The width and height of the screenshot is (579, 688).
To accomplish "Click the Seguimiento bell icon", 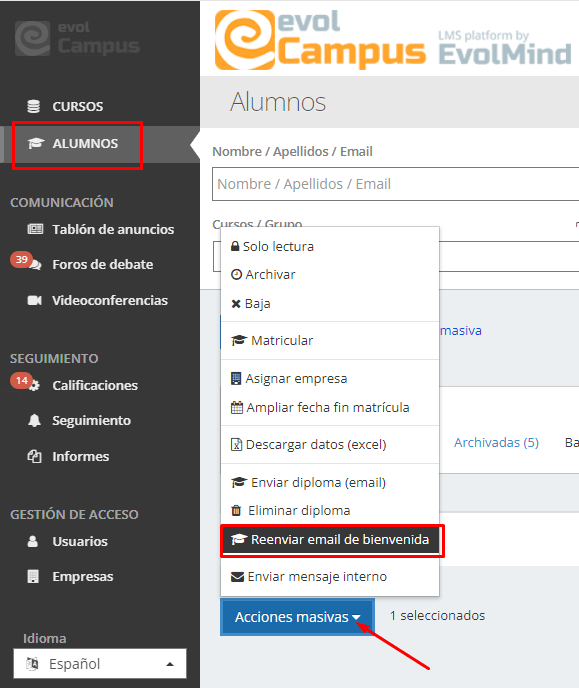I will coord(34,420).
